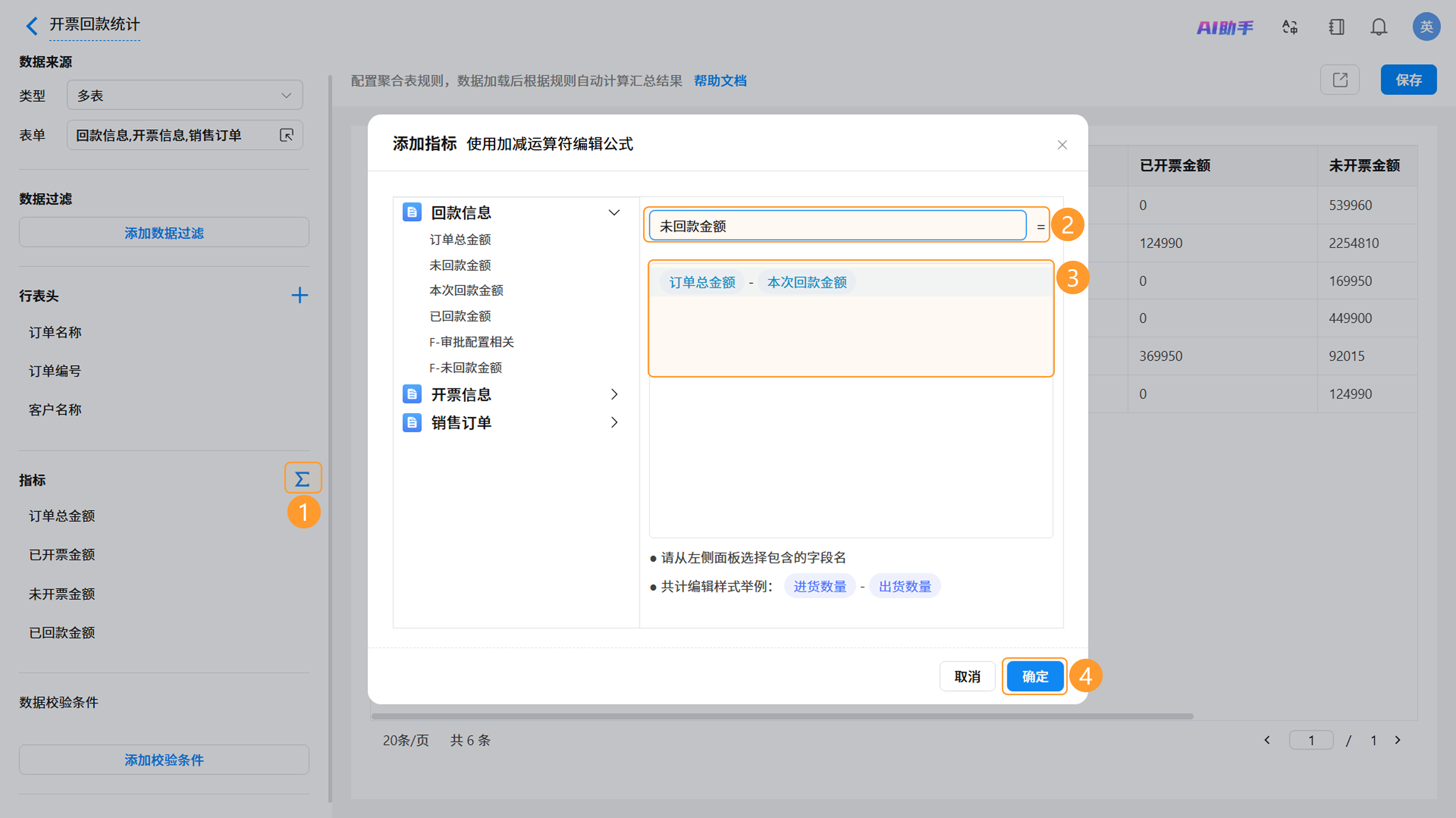Click the language translation icon
Image resolution: width=1456 pixels, height=818 pixels.
click(1290, 27)
